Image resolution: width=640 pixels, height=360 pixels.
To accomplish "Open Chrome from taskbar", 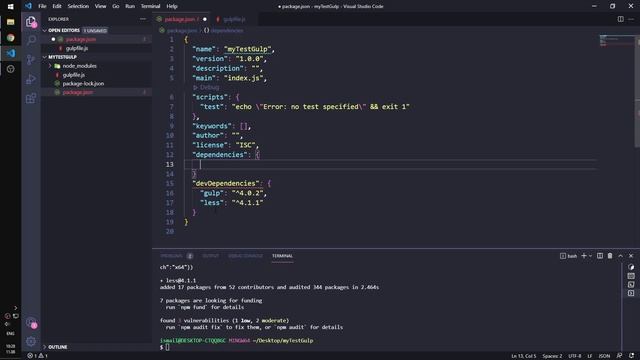I will pos(11,38).
